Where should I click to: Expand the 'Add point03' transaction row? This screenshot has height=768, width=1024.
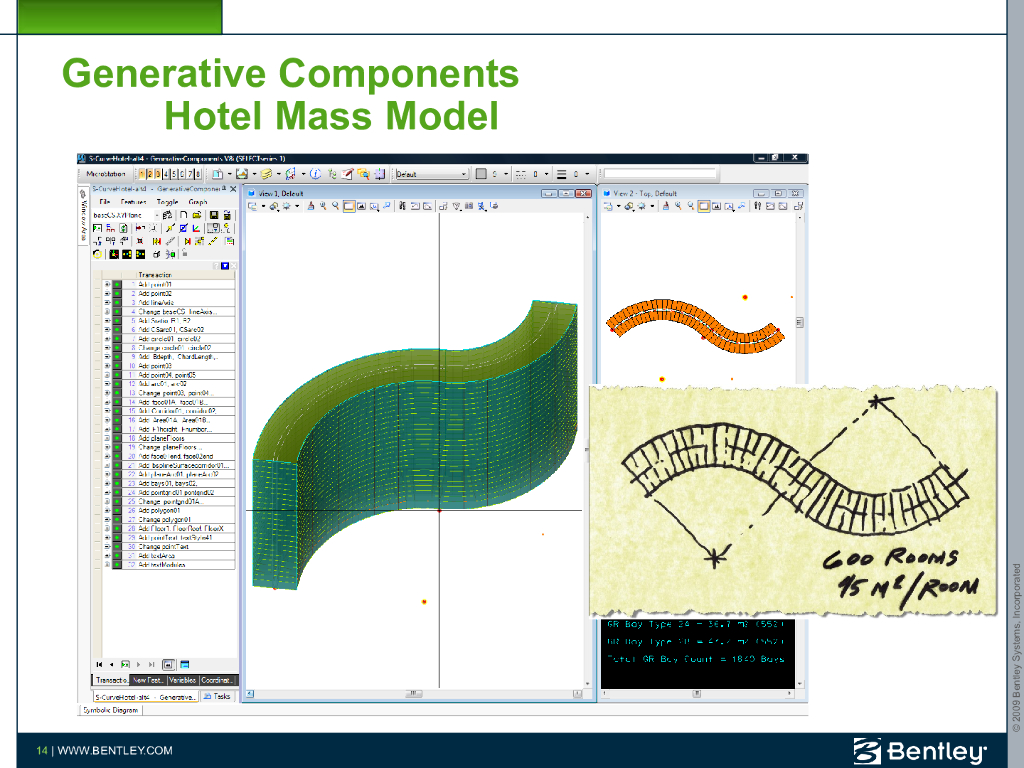point(107,366)
